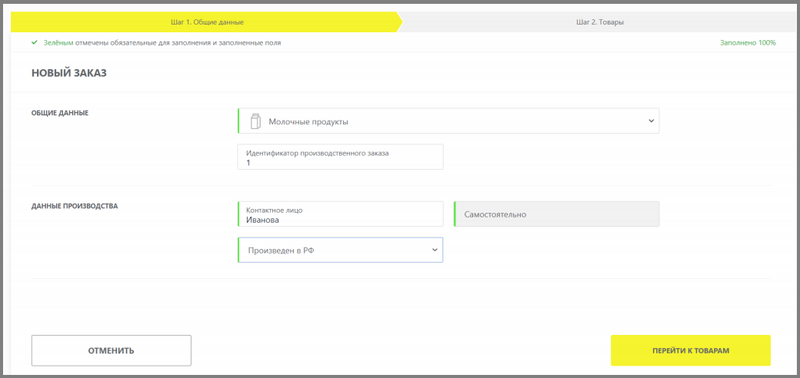Click the "Контактное лицо" input with Иванова
800x378 pixels.
[x=340, y=214]
